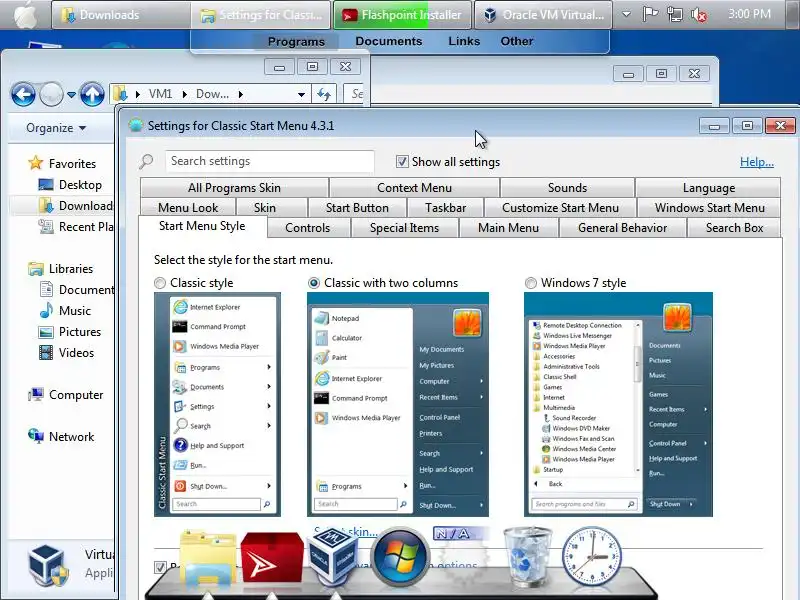Select Classic style radio button
The width and height of the screenshot is (800, 600).
tap(160, 283)
